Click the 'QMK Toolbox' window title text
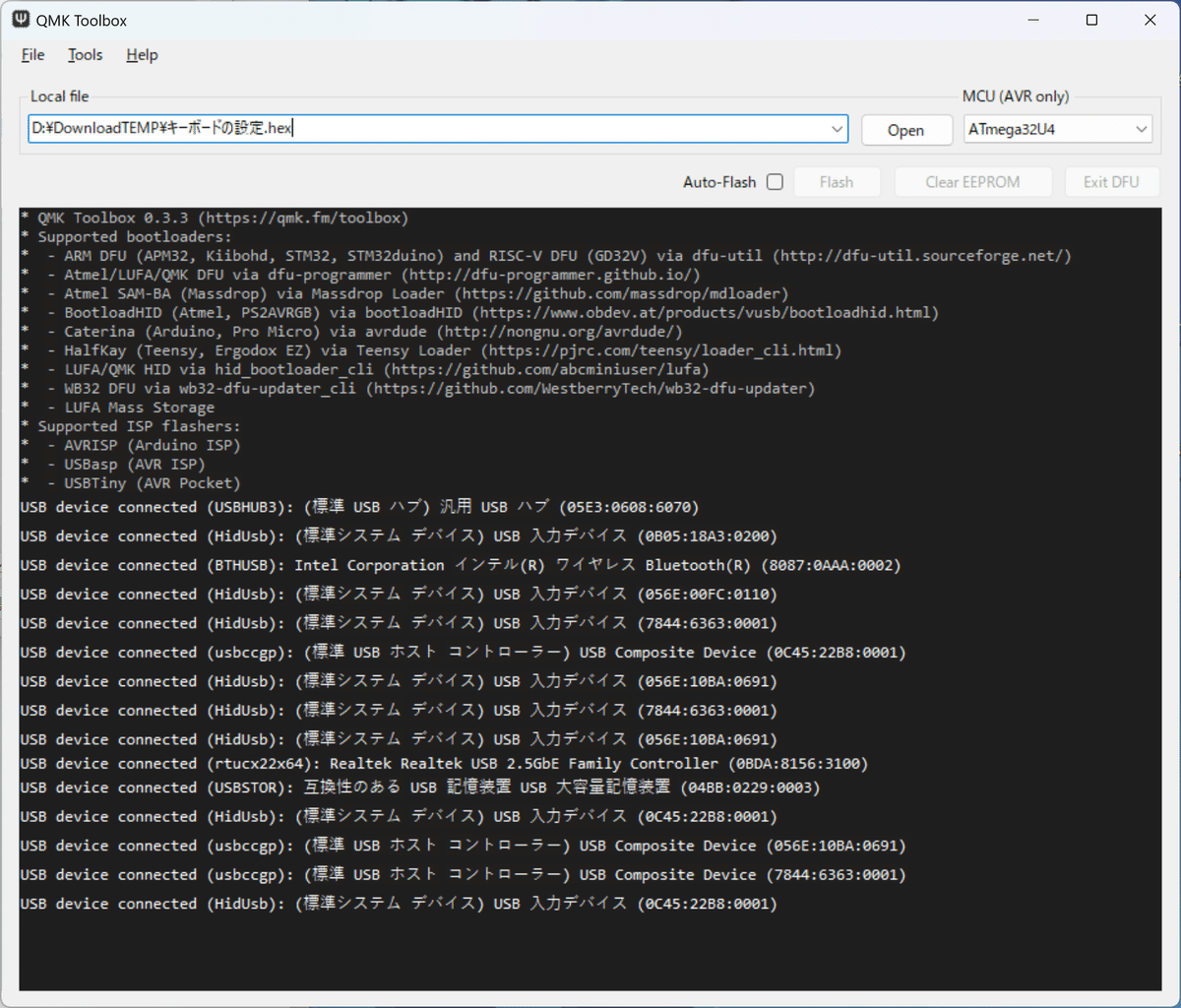This screenshot has height=1008, width=1181. 82,21
